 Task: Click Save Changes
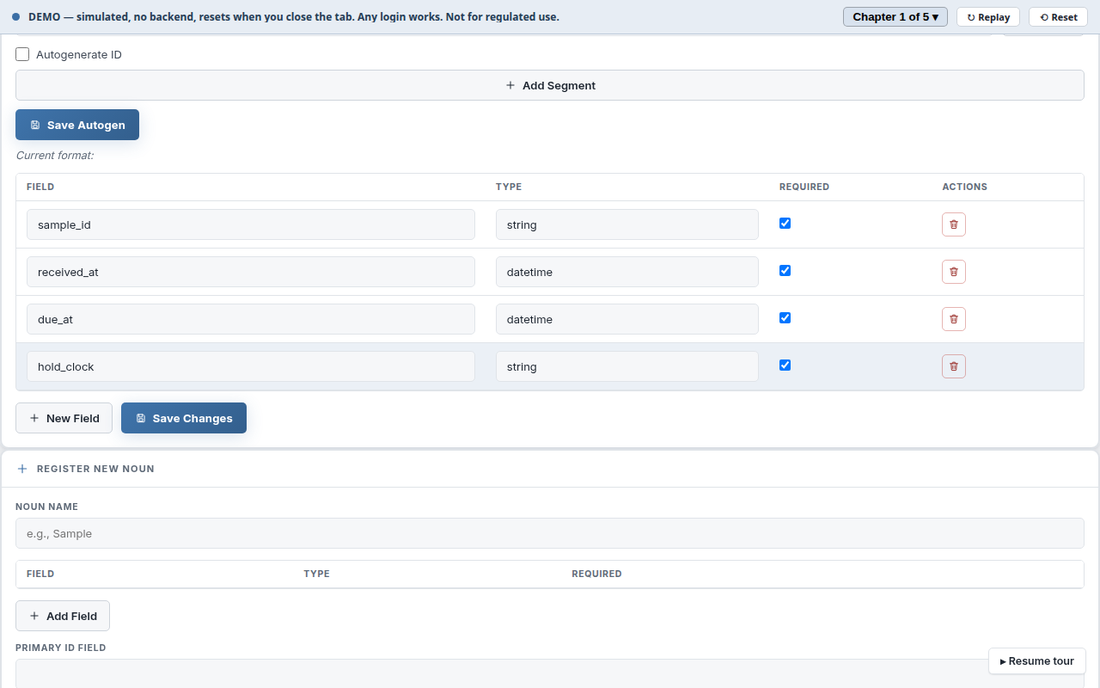(184, 418)
